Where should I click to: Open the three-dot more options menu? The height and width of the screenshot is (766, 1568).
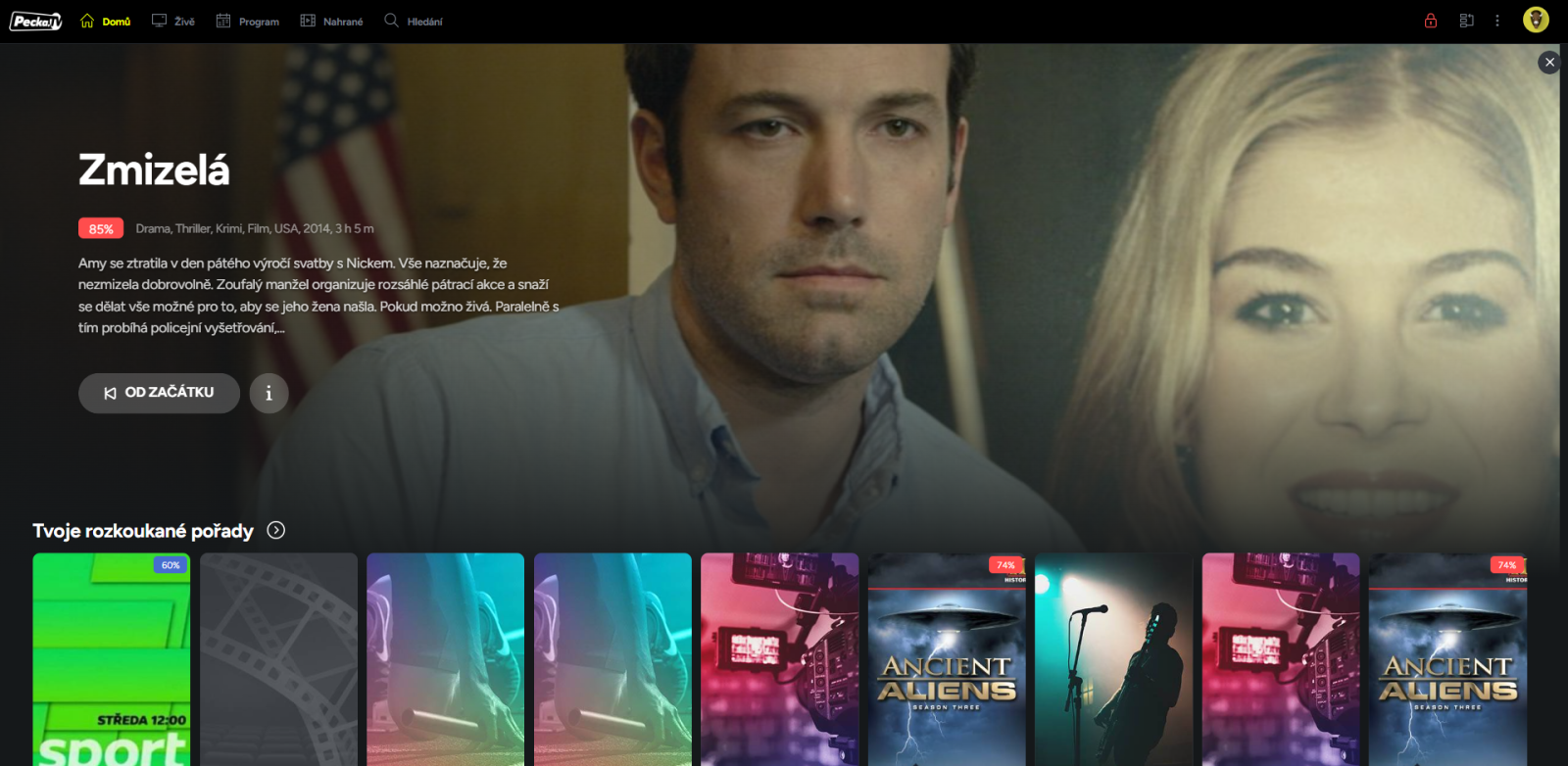[1497, 21]
